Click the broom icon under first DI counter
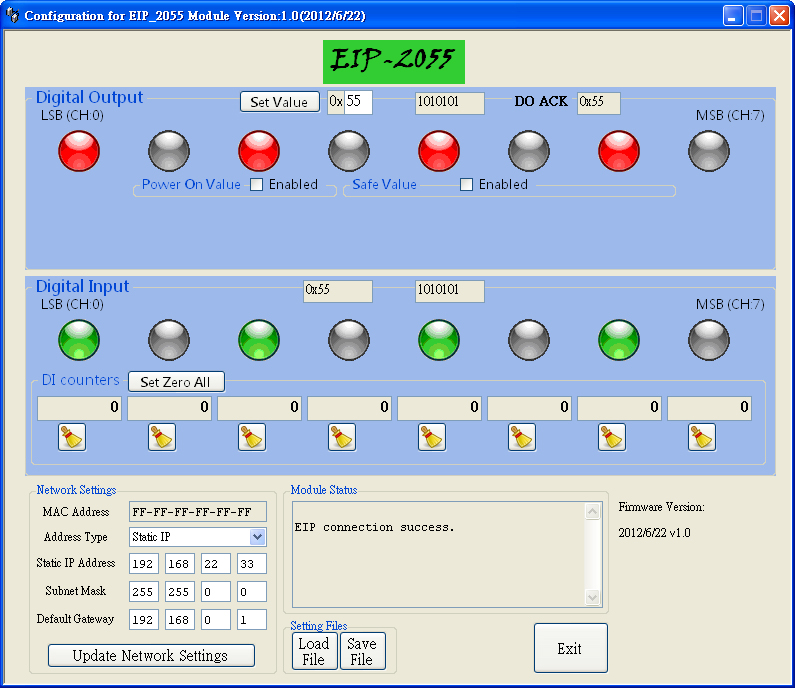Viewport: 795px width, 688px height. click(72, 437)
